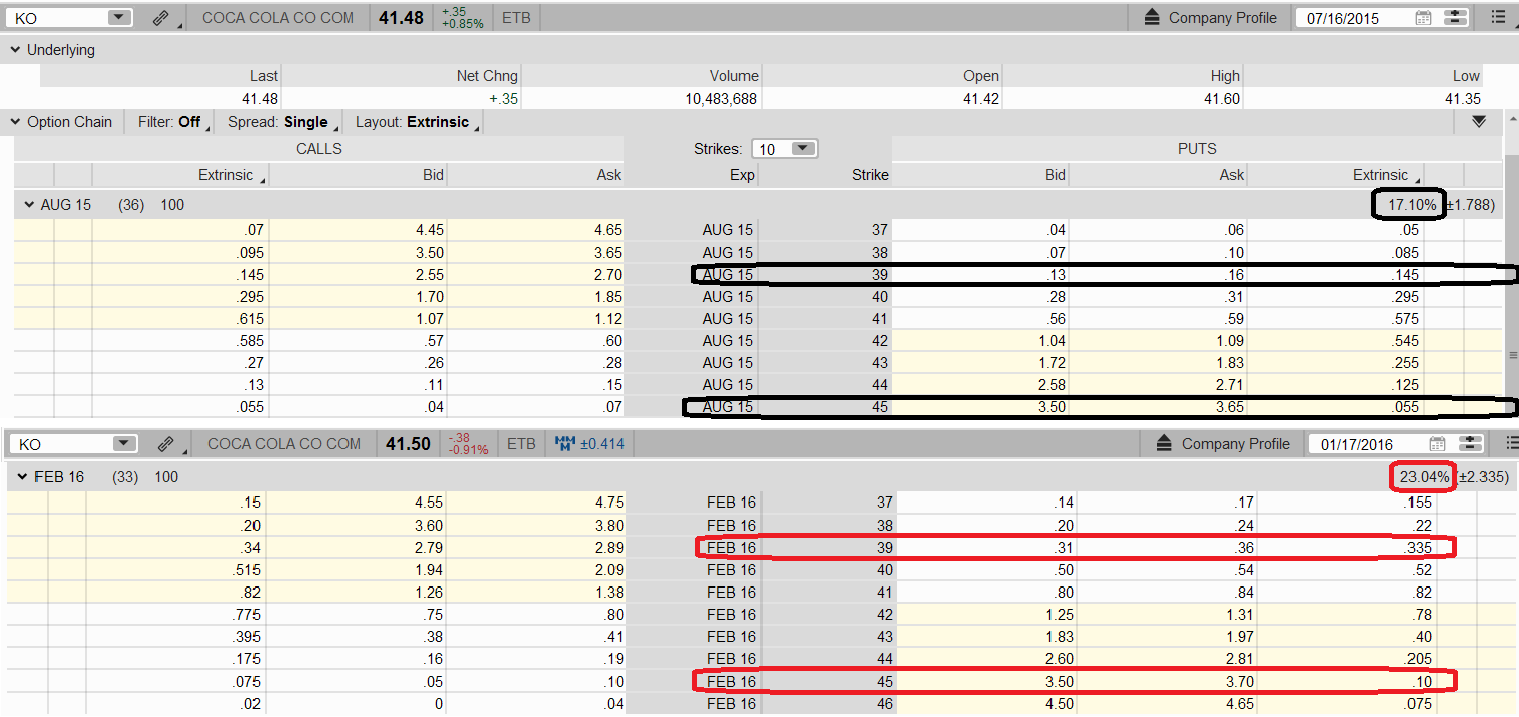Click the Exp column header
The image size is (1519, 717).
742,175
